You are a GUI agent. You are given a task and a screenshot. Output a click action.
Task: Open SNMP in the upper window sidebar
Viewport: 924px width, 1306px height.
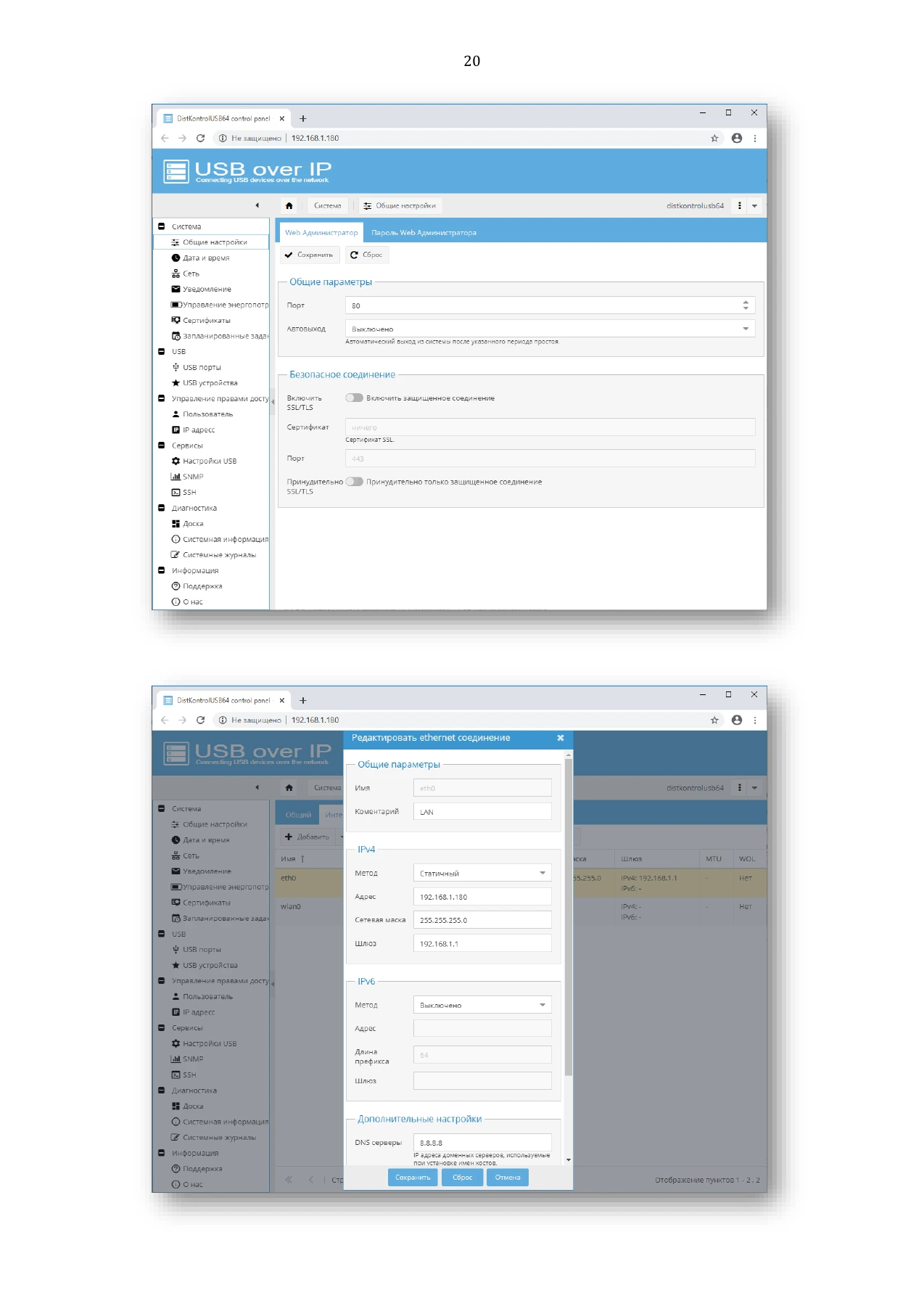coord(193,477)
